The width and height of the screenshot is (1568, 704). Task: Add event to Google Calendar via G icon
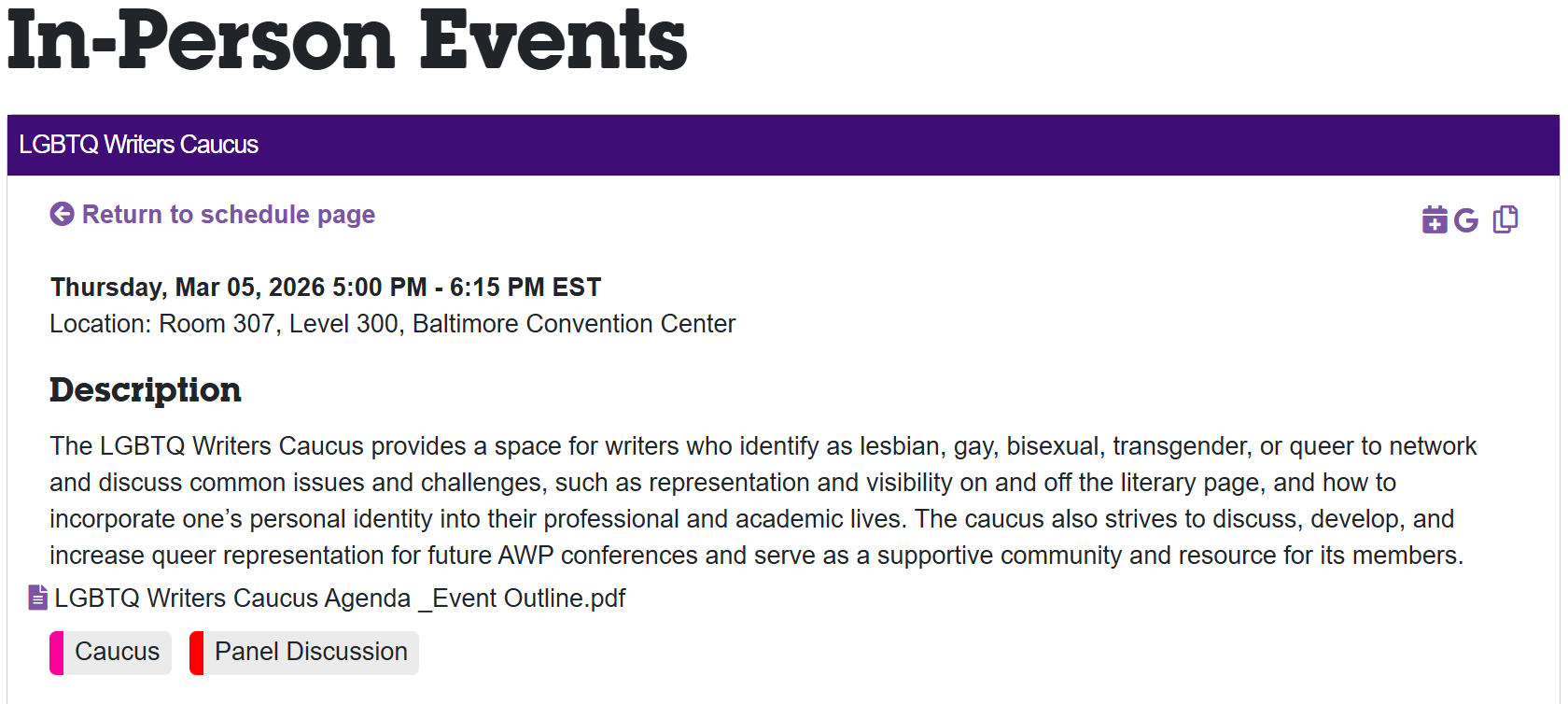pos(1466,220)
